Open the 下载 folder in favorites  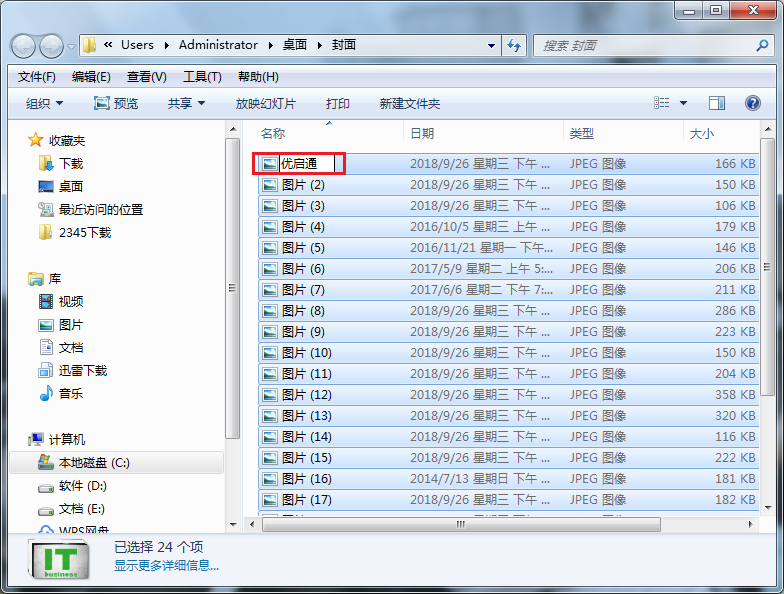(70, 163)
